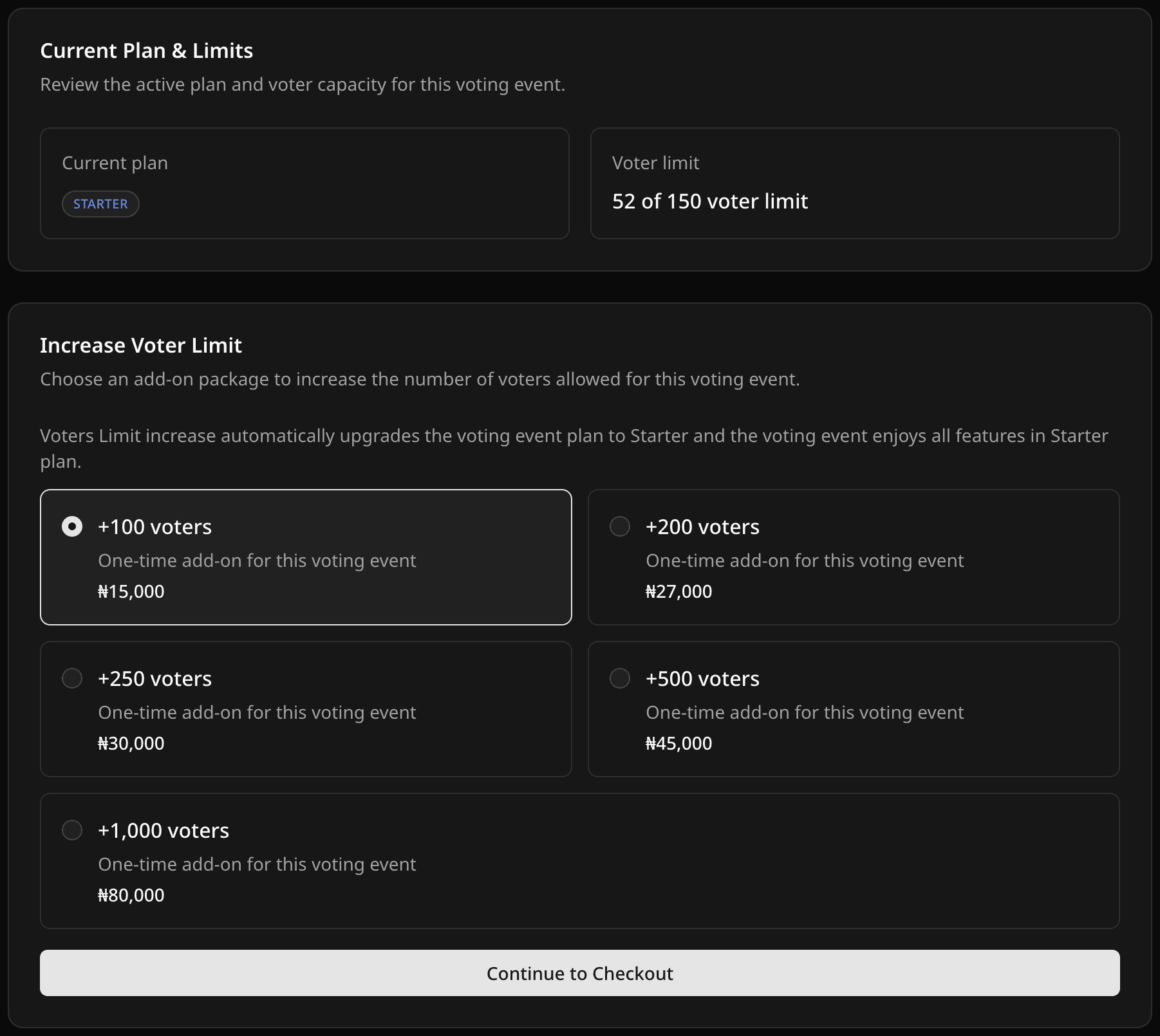Click Continue to Checkout button

coord(580,973)
